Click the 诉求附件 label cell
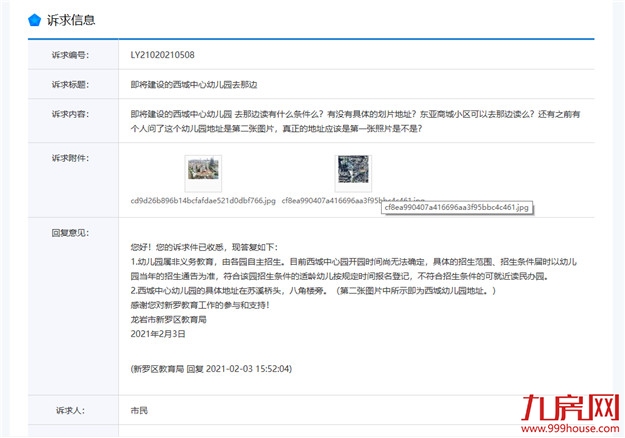Image resolution: width=625 pixels, height=438 pixels. pos(73,180)
